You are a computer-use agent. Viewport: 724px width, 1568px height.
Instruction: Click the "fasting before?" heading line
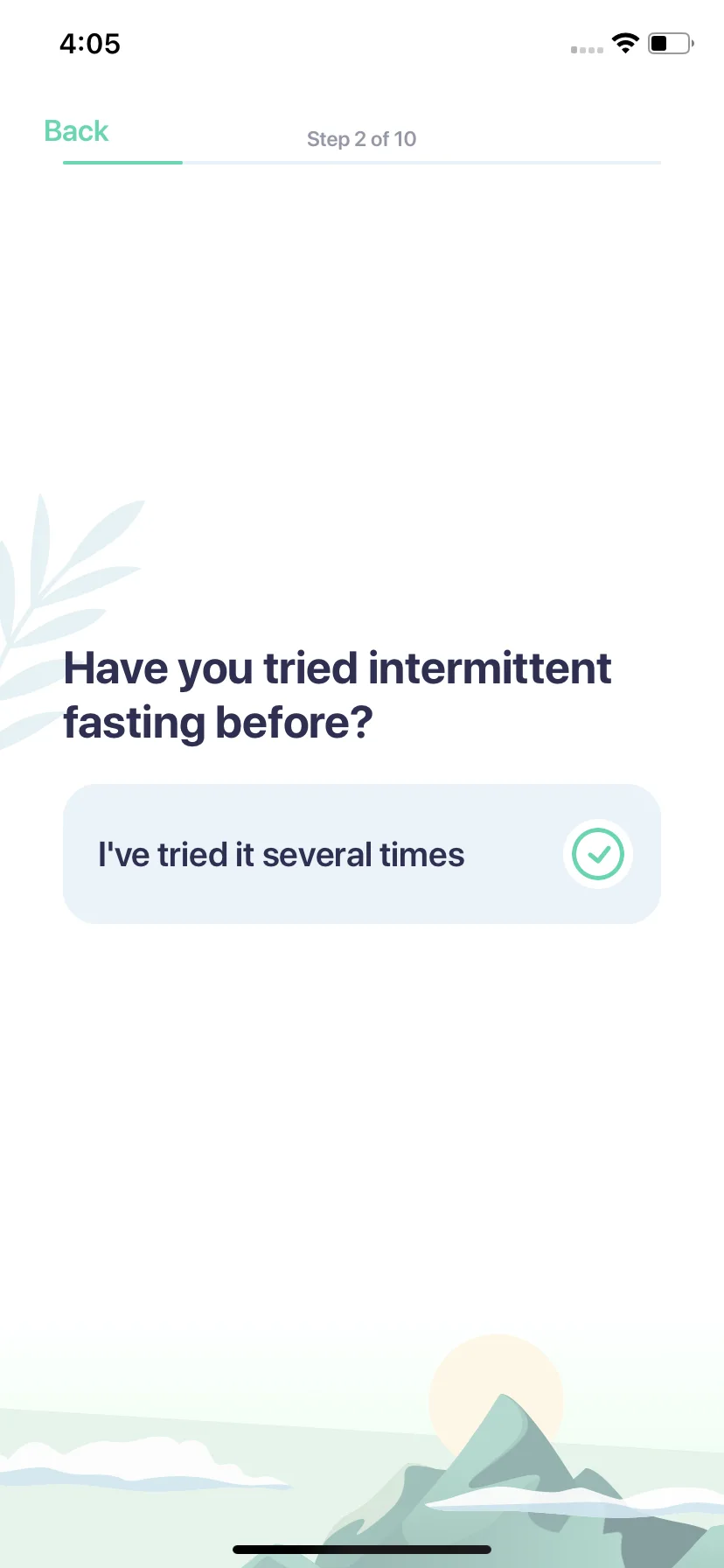tap(219, 723)
